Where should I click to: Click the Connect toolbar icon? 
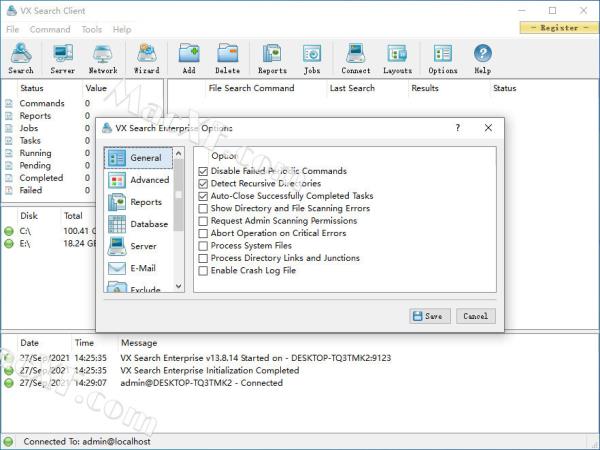click(x=356, y=58)
